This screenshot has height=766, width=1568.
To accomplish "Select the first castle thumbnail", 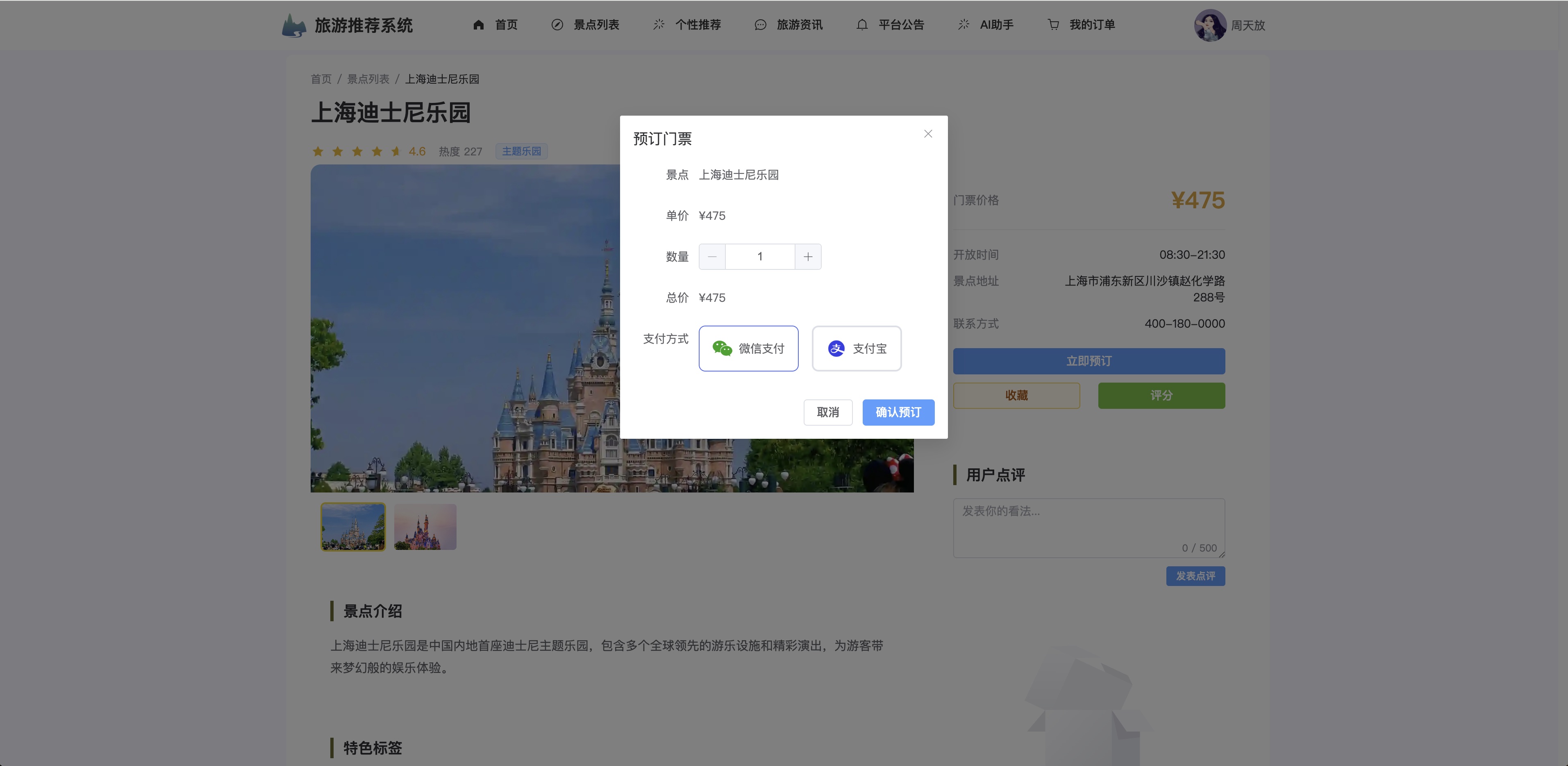I will coord(353,527).
